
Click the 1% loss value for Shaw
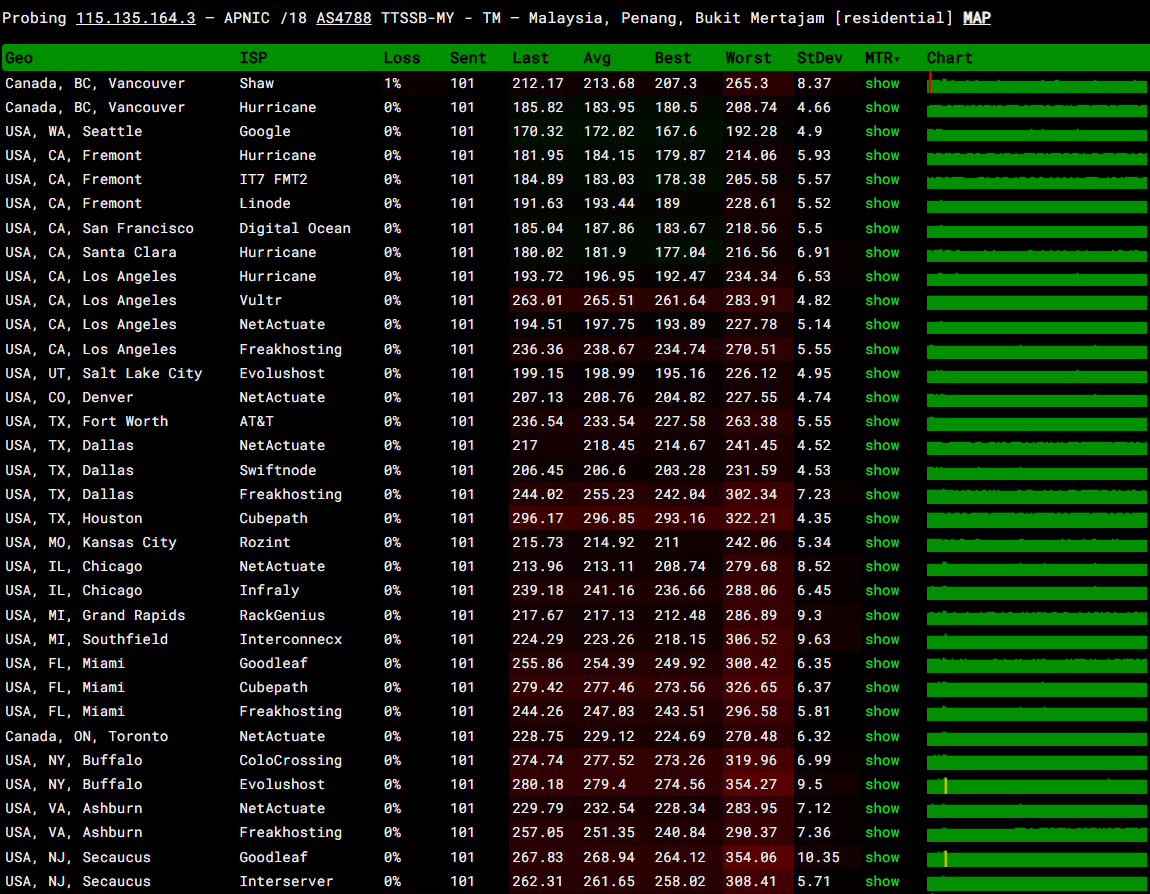[x=392, y=84]
